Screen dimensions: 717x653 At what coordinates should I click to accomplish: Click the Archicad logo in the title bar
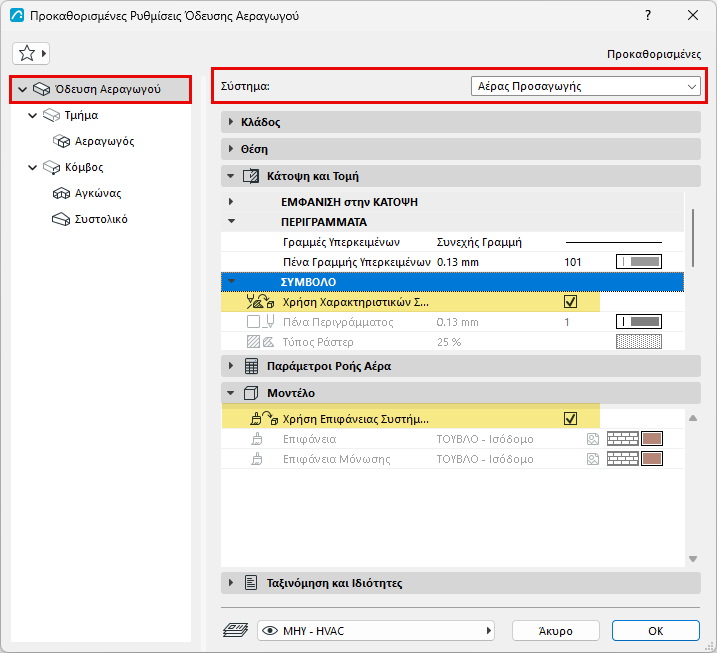(17, 16)
